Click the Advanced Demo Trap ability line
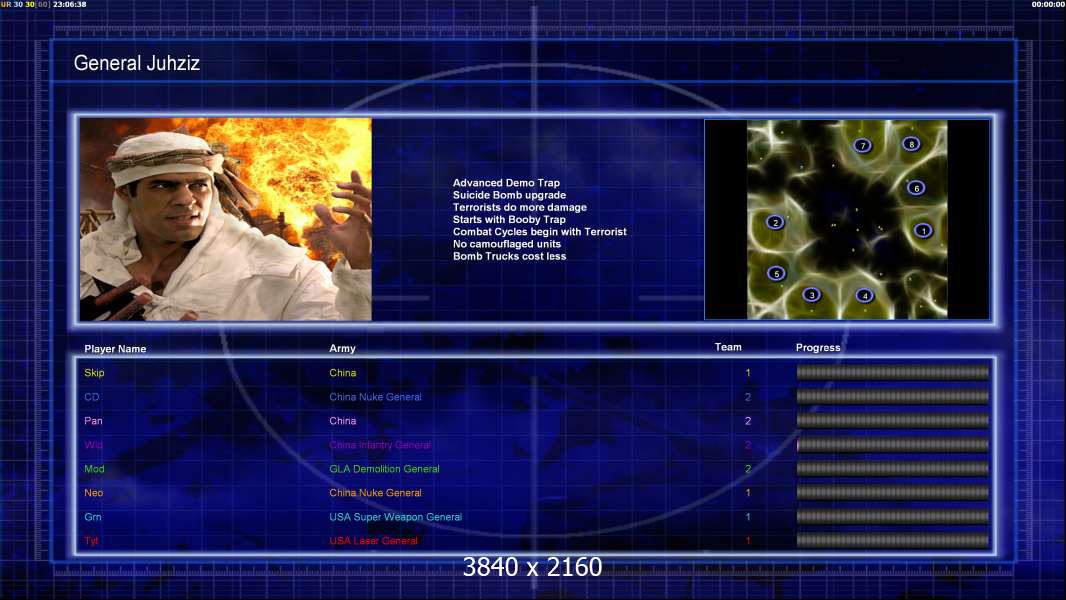Image resolution: width=1066 pixels, height=600 pixels. point(506,183)
